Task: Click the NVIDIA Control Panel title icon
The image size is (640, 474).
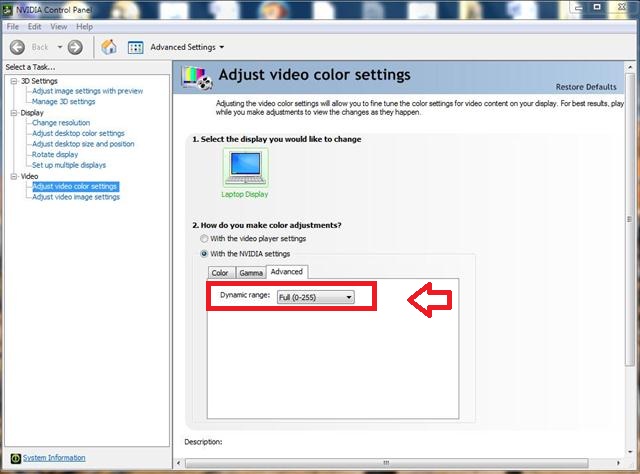Action: [x=7, y=10]
